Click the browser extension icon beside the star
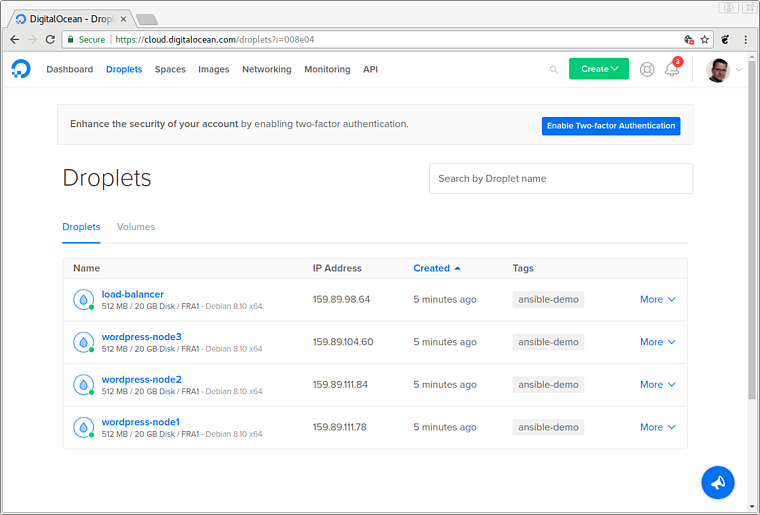 pos(725,40)
